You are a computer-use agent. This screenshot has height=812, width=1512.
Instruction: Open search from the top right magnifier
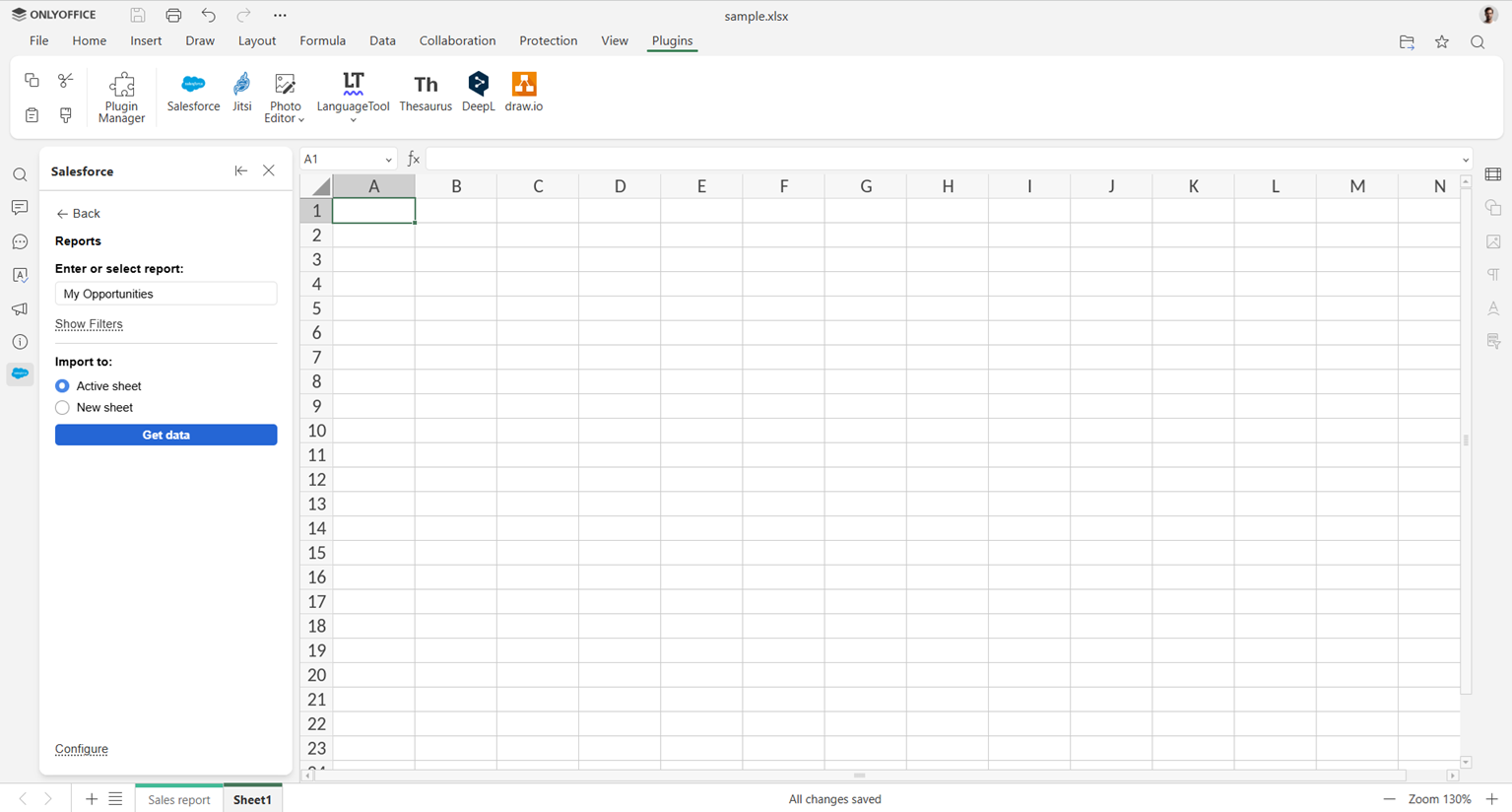pyautogui.click(x=1478, y=41)
